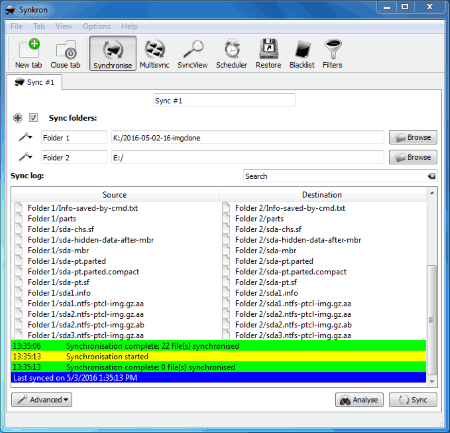This screenshot has height=433, width=450.
Task: Select the Synchronise toolbar icon
Action: [x=113, y=53]
